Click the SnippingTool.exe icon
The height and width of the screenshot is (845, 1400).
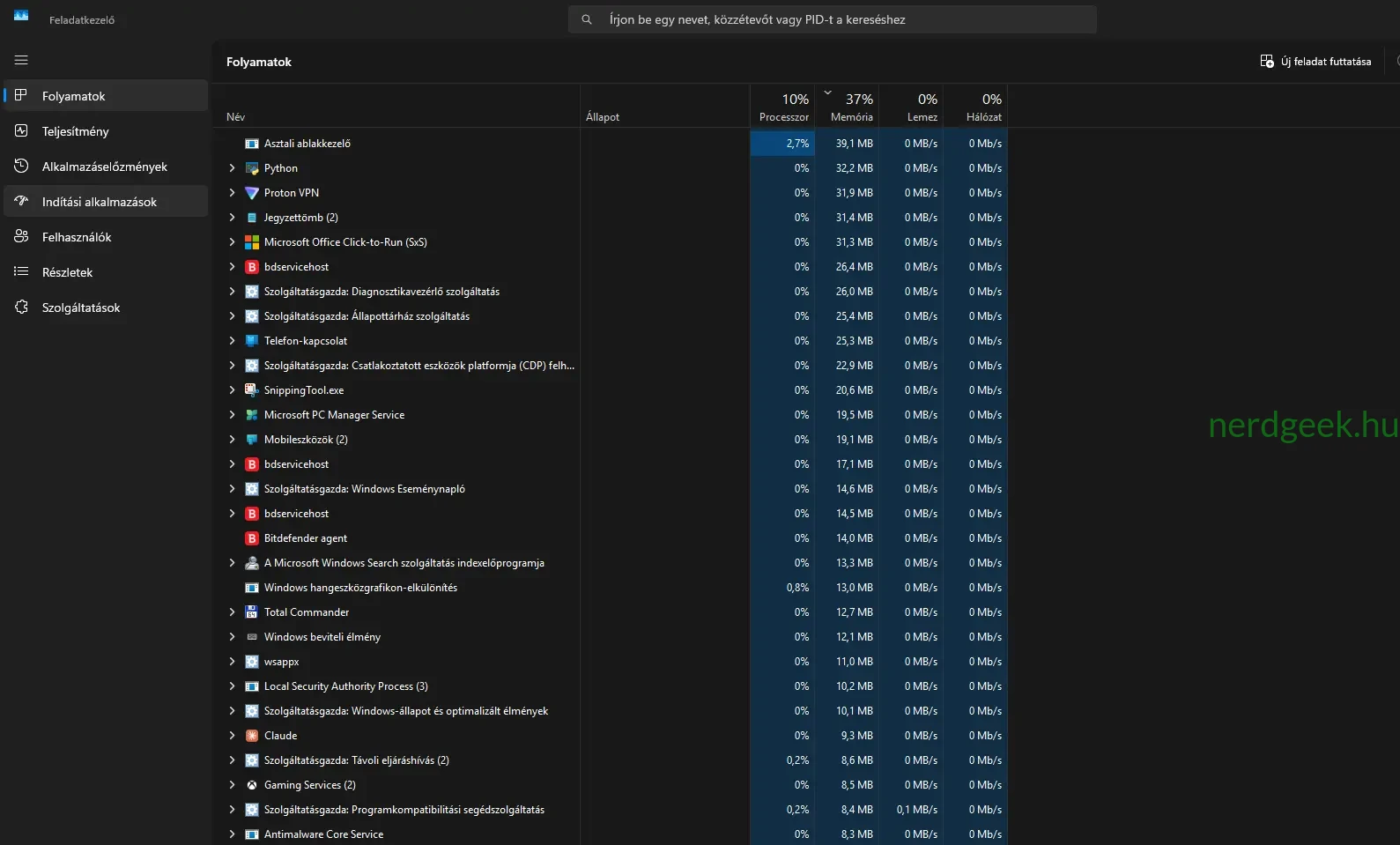tap(252, 390)
